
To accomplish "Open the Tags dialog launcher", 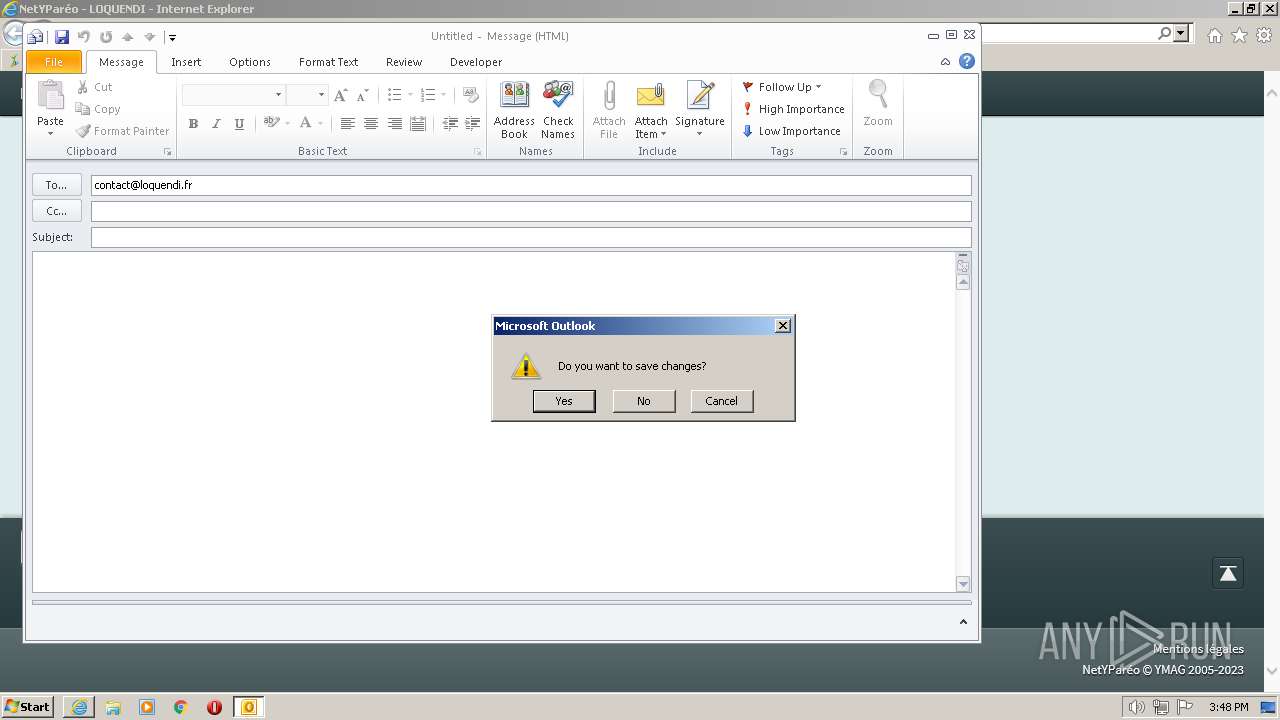I will click(x=844, y=152).
